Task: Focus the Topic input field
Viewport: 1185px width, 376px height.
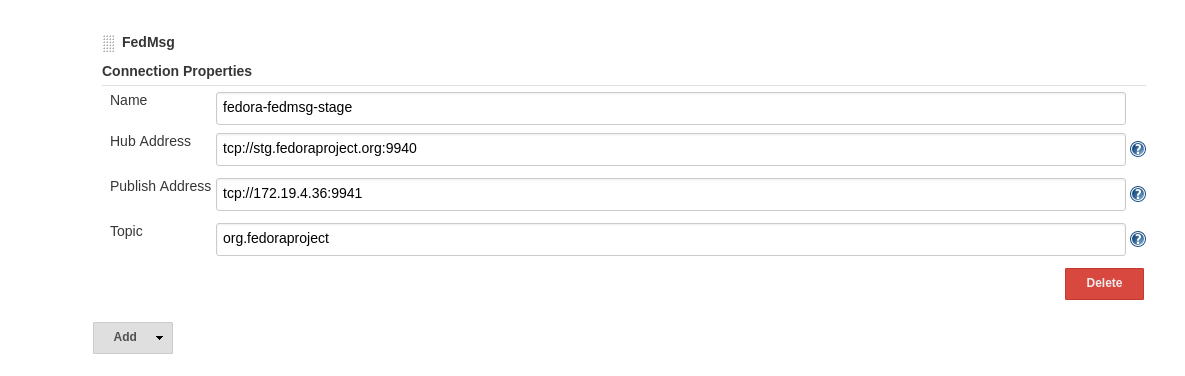Action: (x=670, y=239)
